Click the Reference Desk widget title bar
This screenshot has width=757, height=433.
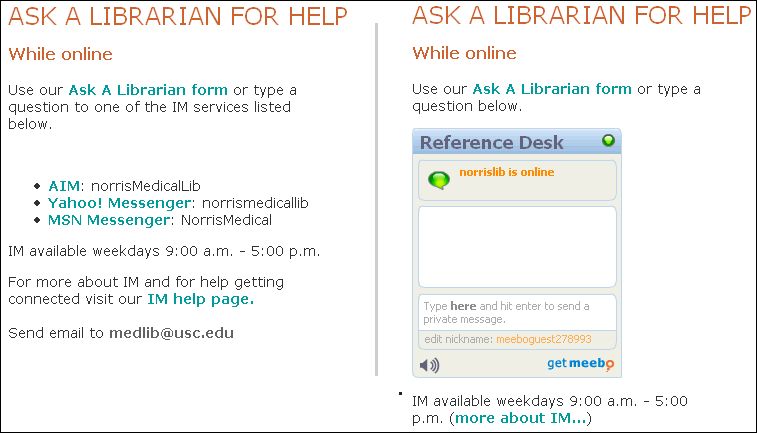pyautogui.click(x=517, y=142)
